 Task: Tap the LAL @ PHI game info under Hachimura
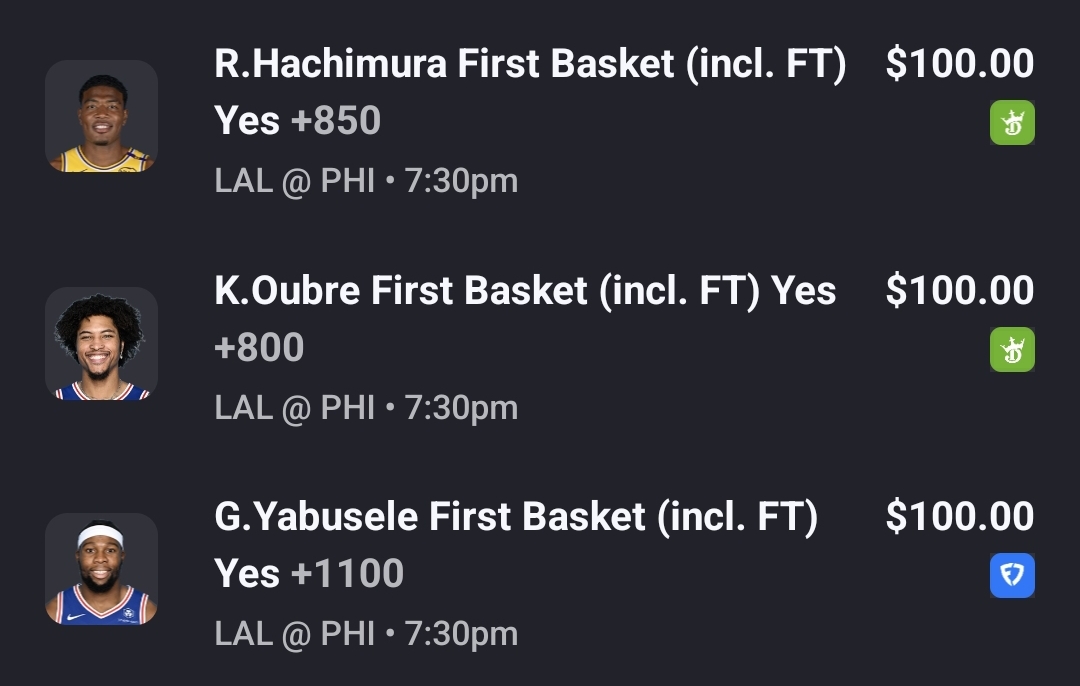click(366, 181)
